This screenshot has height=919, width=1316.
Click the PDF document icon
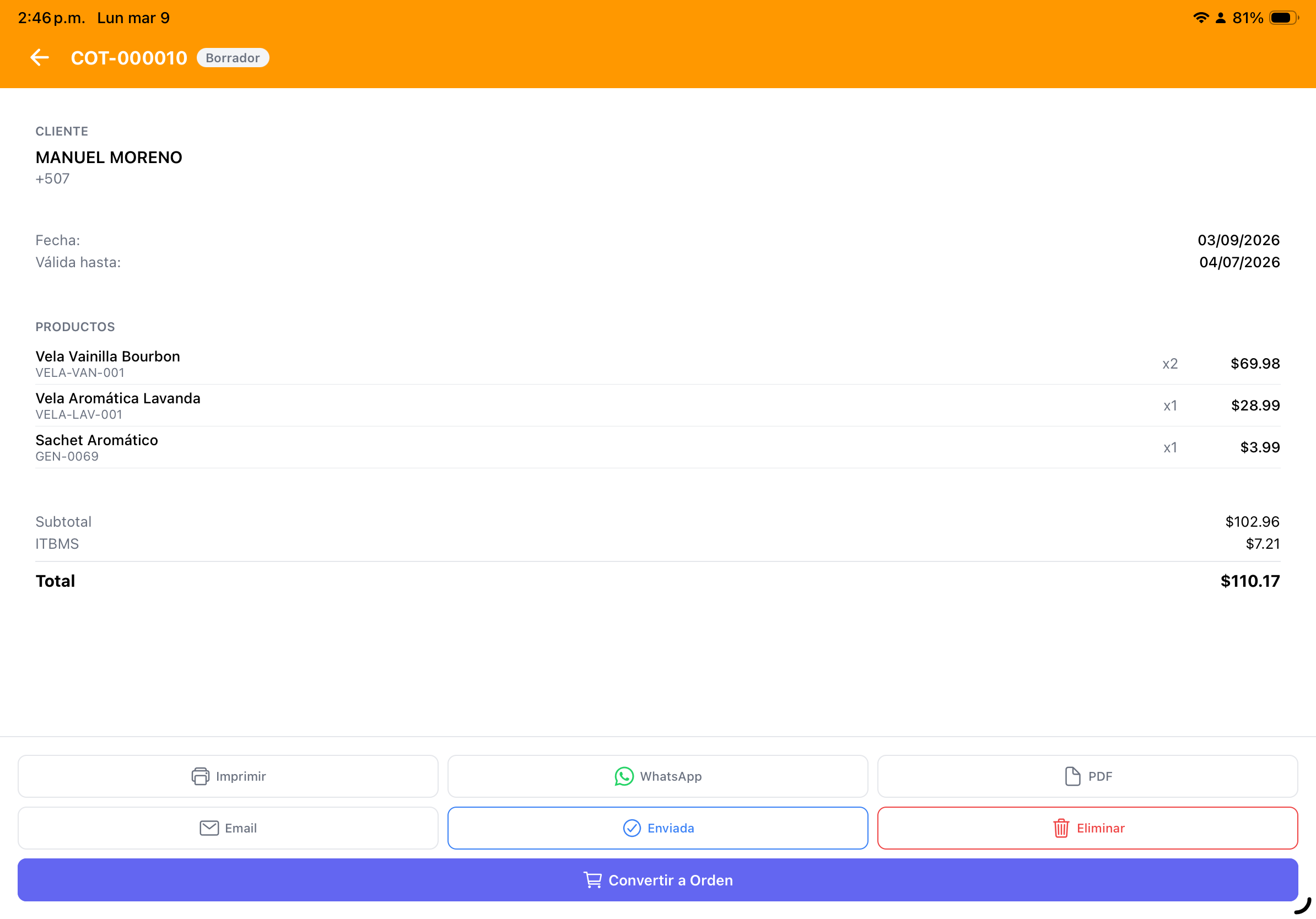[x=1072, y=776]
